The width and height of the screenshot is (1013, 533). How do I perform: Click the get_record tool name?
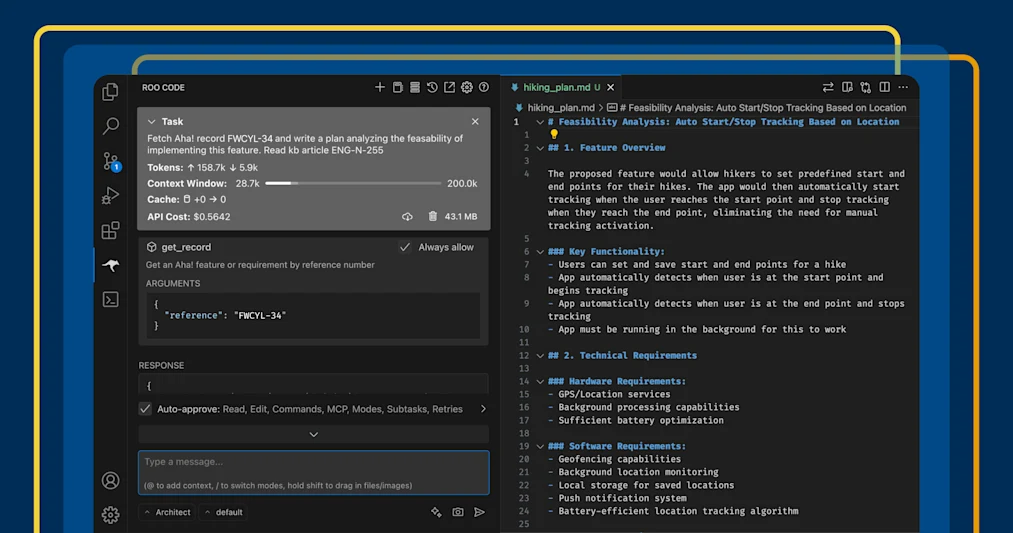(186, 247)
